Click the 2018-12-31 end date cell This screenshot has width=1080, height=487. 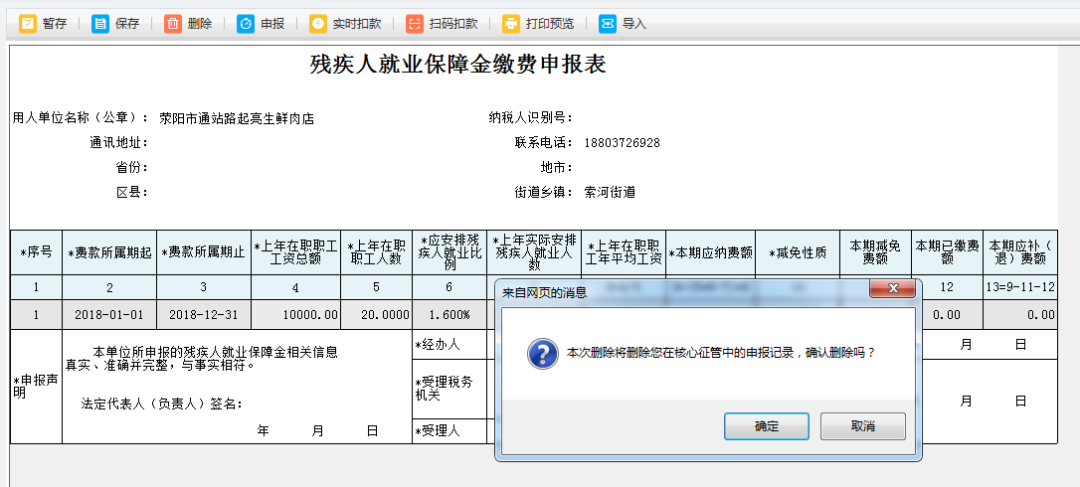(203, 314)
